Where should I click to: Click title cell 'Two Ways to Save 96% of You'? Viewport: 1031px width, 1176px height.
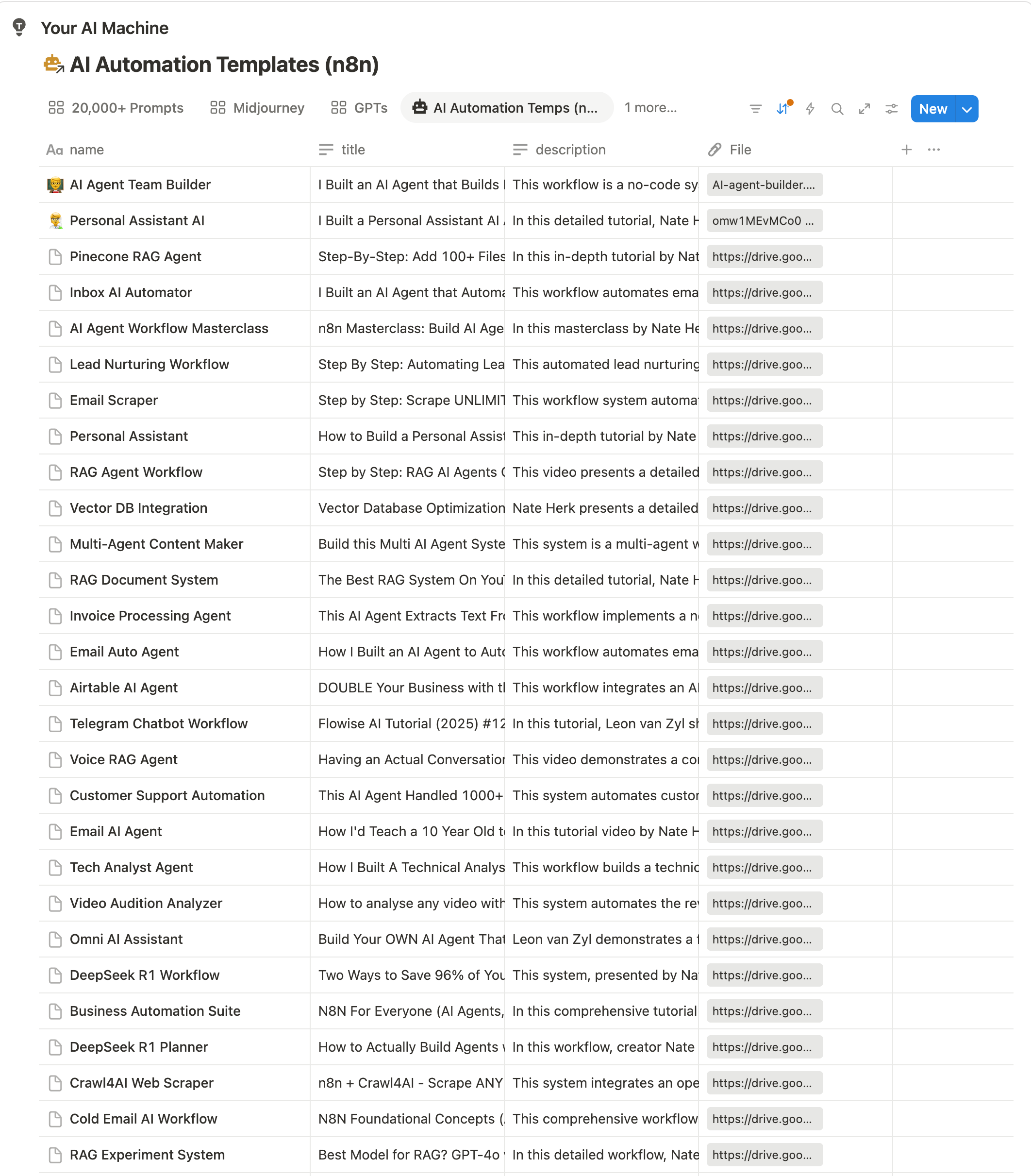(x=407, y=975)
